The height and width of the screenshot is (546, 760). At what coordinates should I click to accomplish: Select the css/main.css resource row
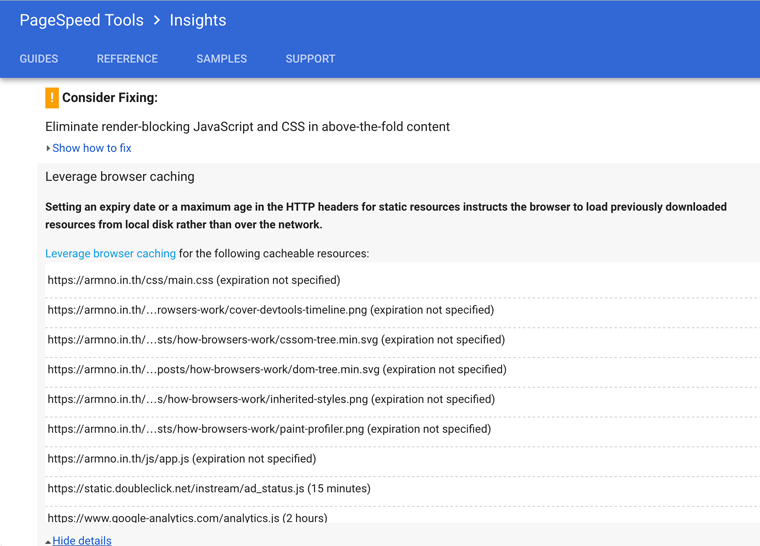(402, 280)
